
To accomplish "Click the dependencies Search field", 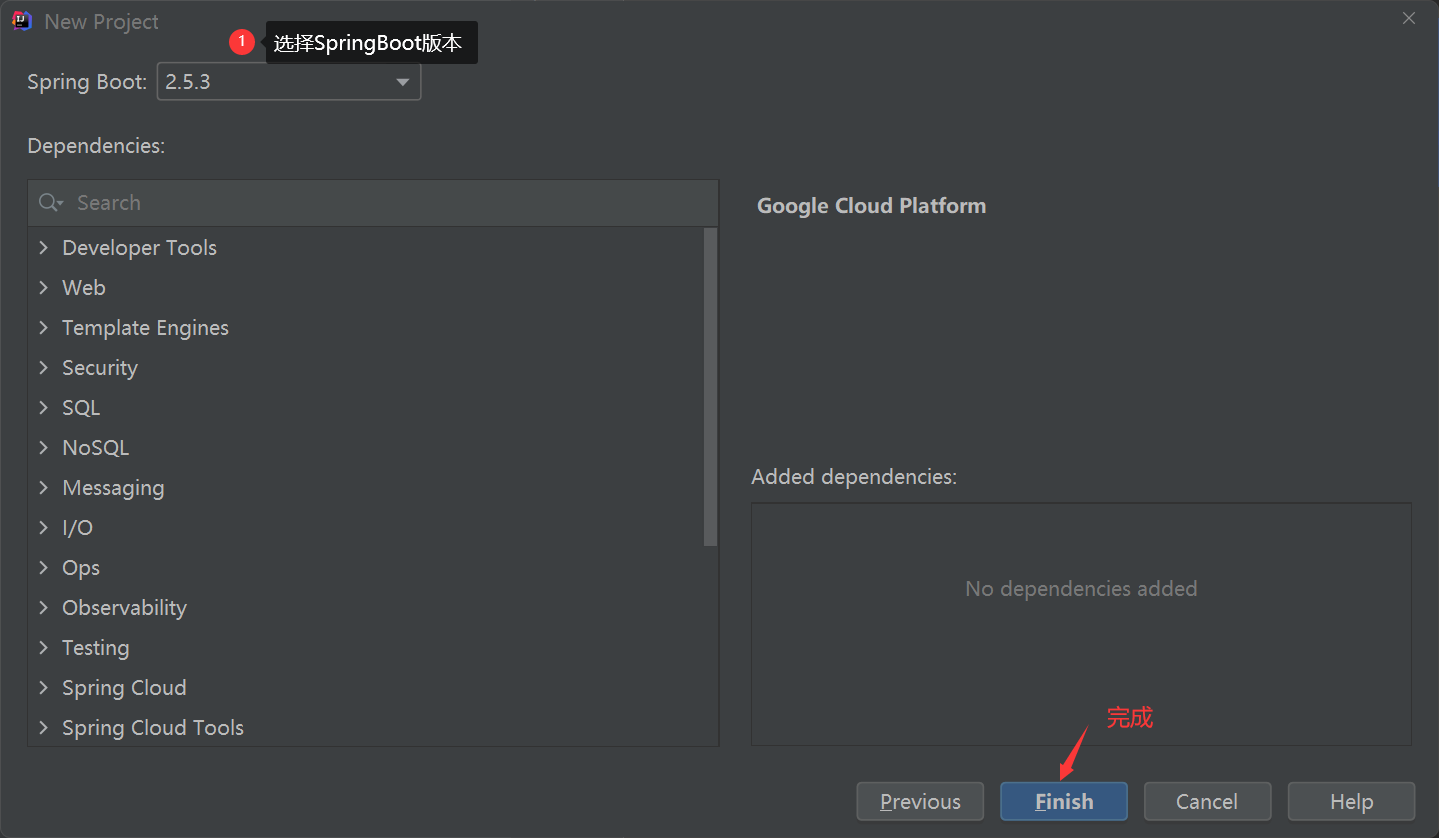I will point(373,203).
